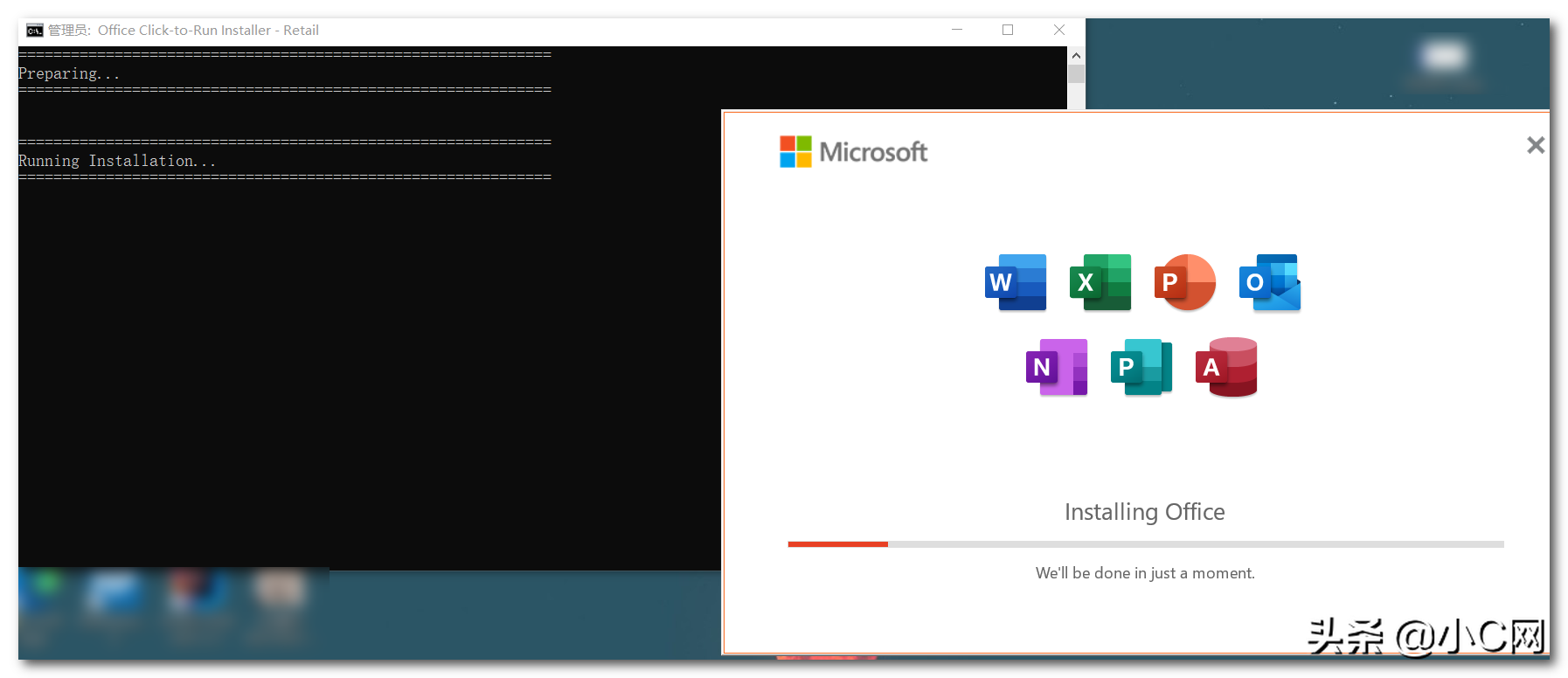Viewport: 1568px width, 678px height.
Task: Click the Publisher icon in Office installer
Action: [x=1141, y=367]
